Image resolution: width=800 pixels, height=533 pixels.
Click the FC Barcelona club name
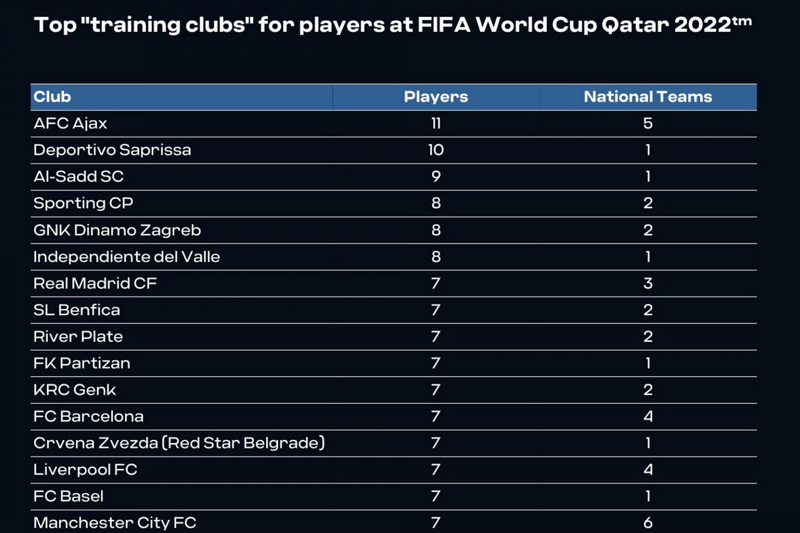(89, 416)
